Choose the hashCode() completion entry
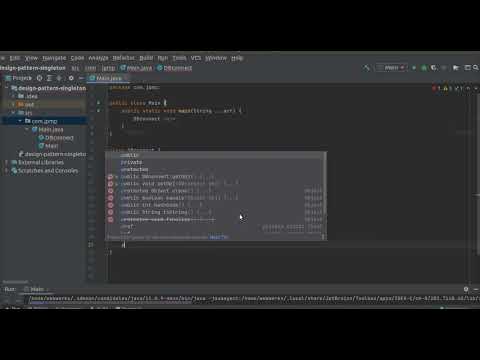480x360 pixels. pyautogui.click(x=215, y=205)
